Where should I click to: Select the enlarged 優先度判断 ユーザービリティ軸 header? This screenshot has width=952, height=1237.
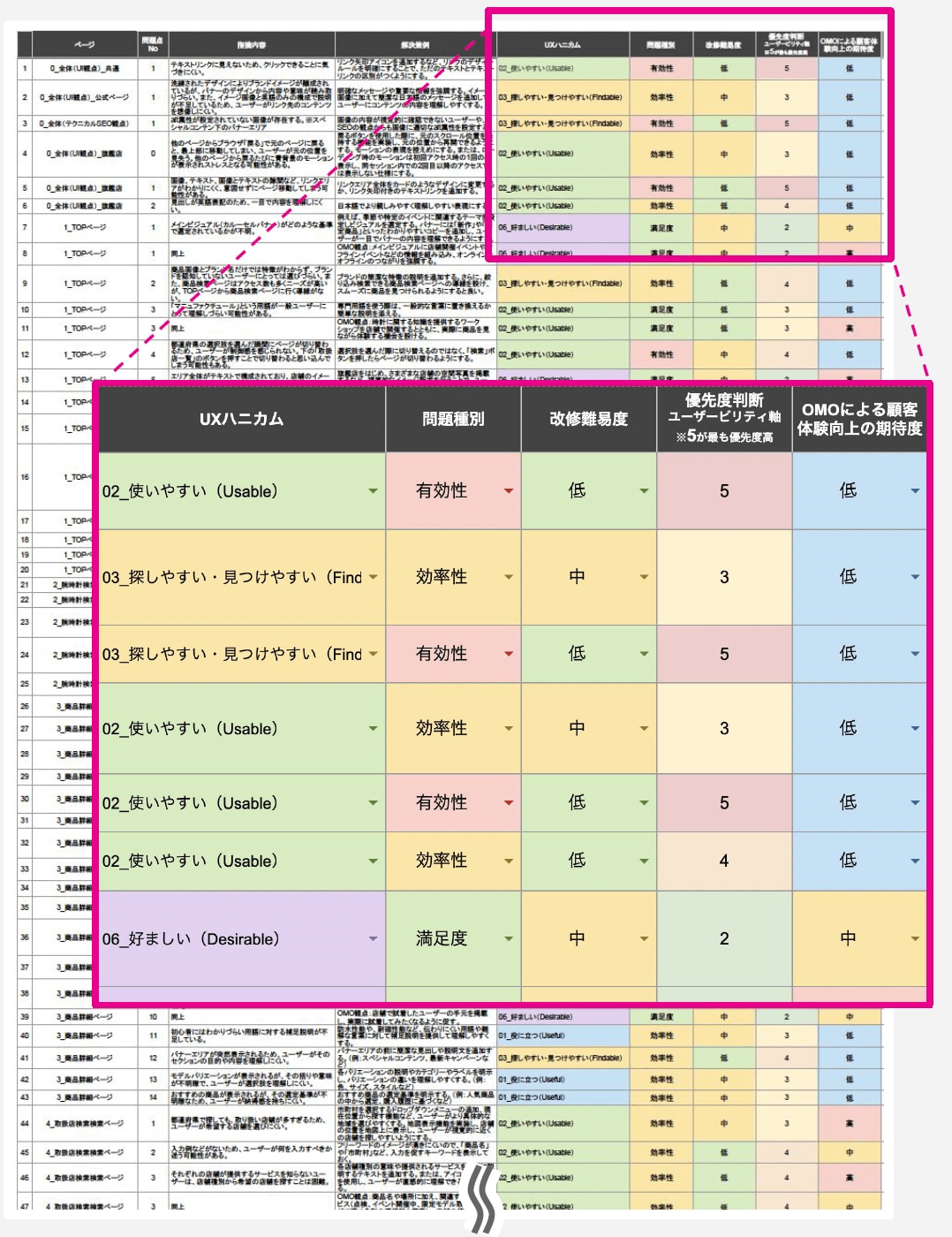pyautogui.click(x=724, y=418)
